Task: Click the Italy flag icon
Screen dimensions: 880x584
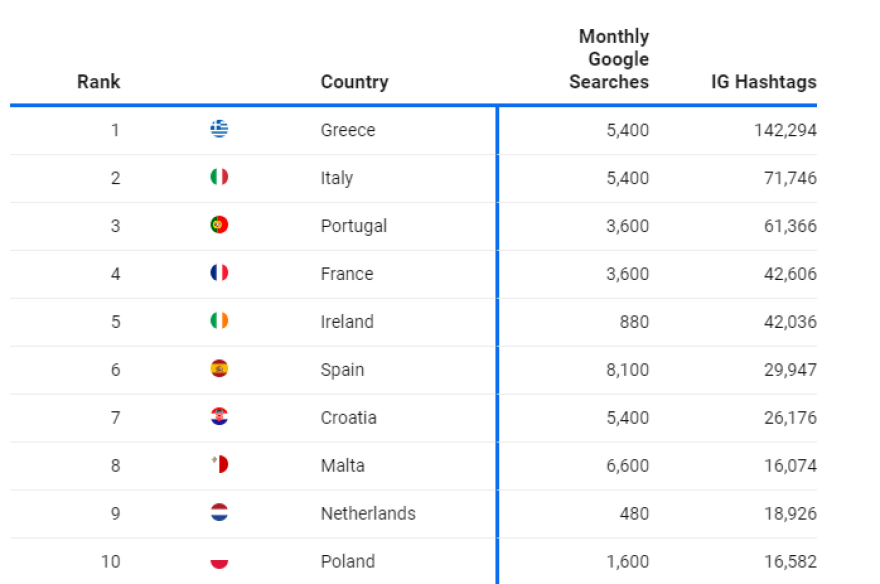Action: click(219, 177)
